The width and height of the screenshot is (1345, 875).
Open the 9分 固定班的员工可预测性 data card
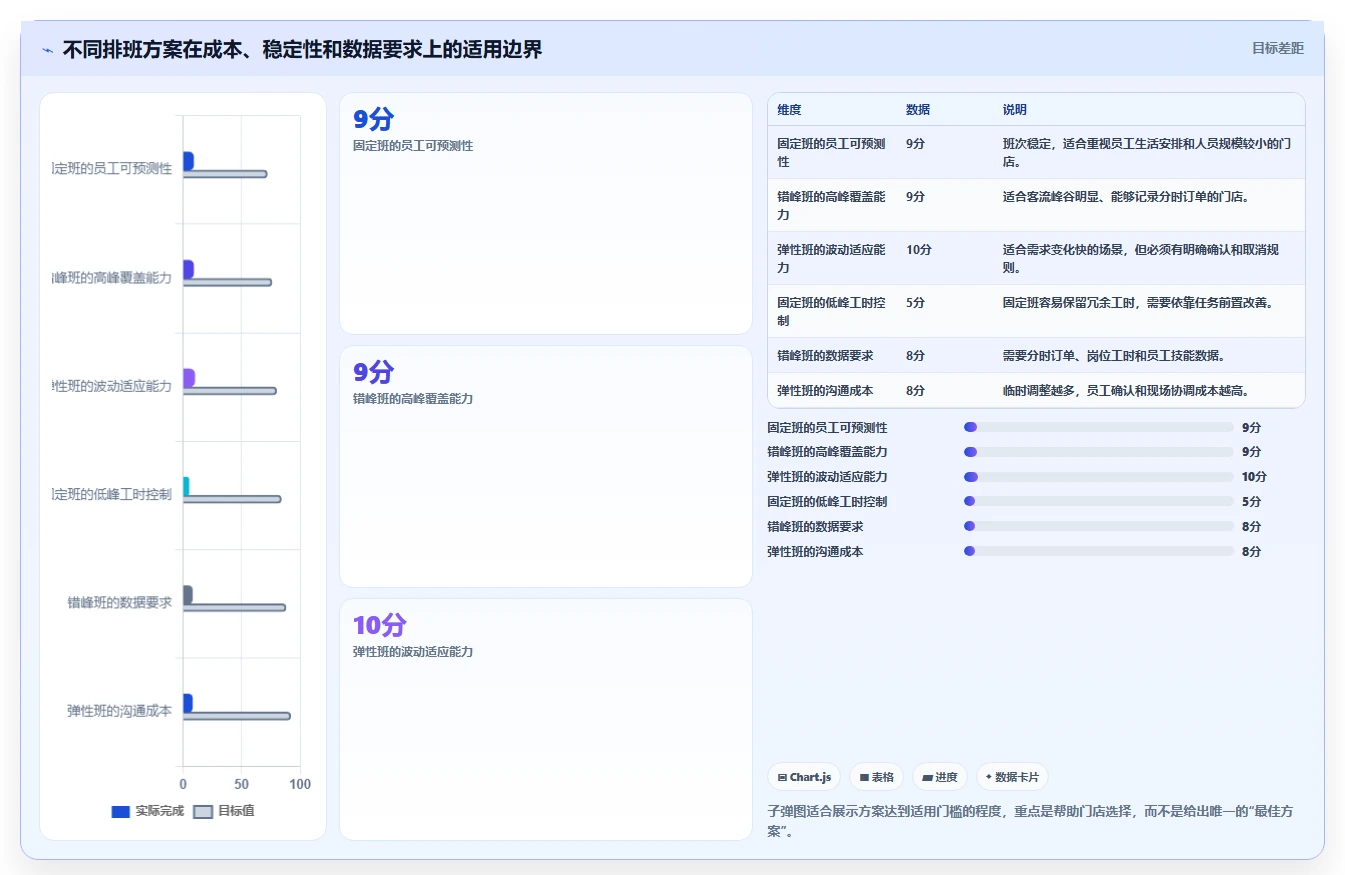(546, 213)
